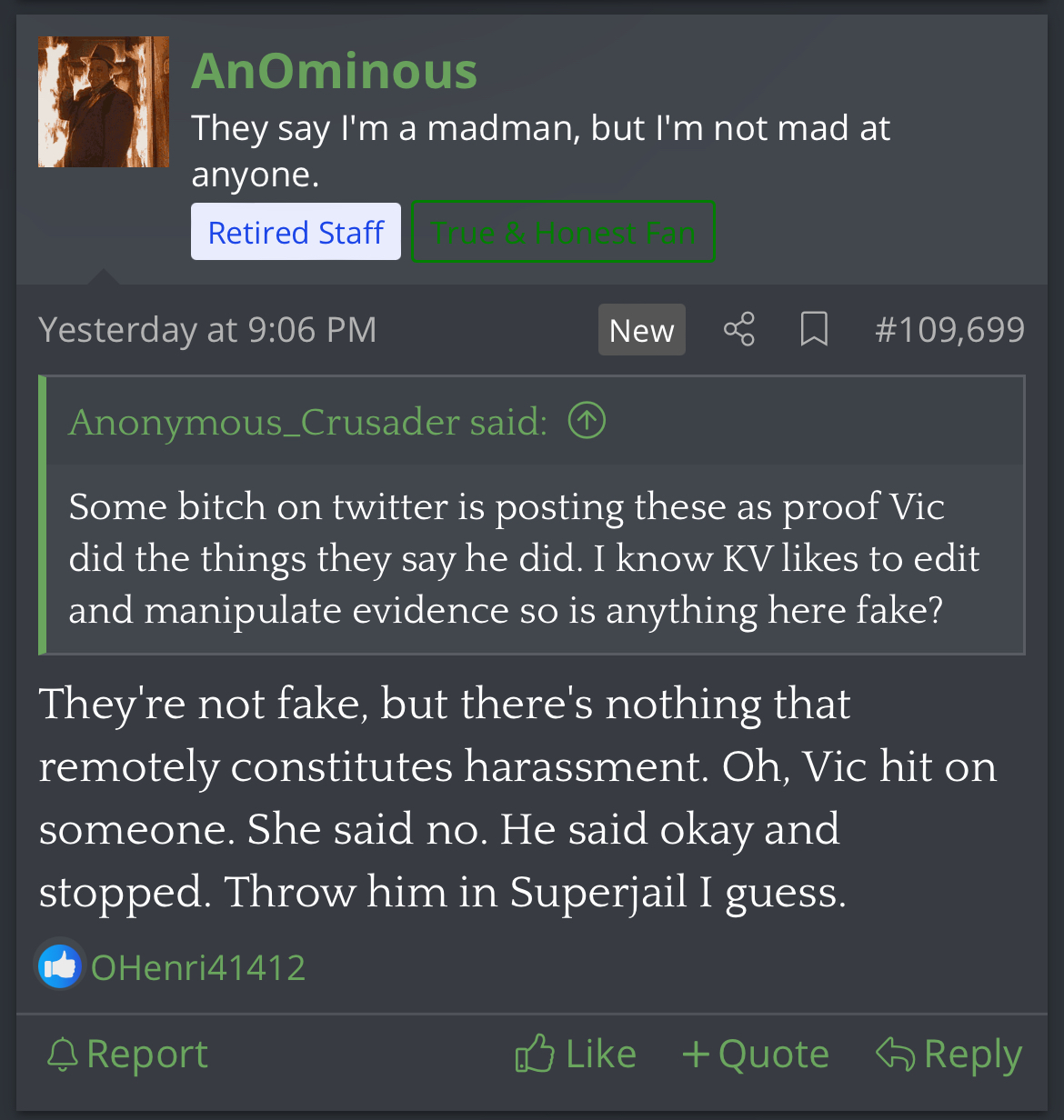
Task: Click the 'Yesterday at 9:06 PM' timestamp
Action: coord(207,329)
